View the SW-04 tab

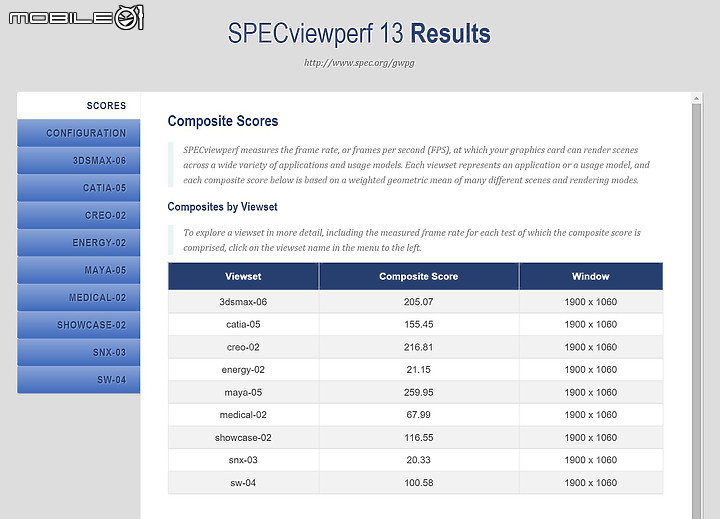pos(79,380)
